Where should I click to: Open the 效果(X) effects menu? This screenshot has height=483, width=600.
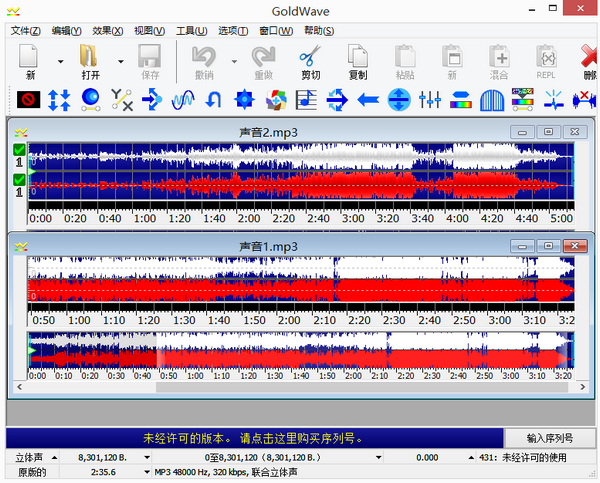click(x=107, y=31)
